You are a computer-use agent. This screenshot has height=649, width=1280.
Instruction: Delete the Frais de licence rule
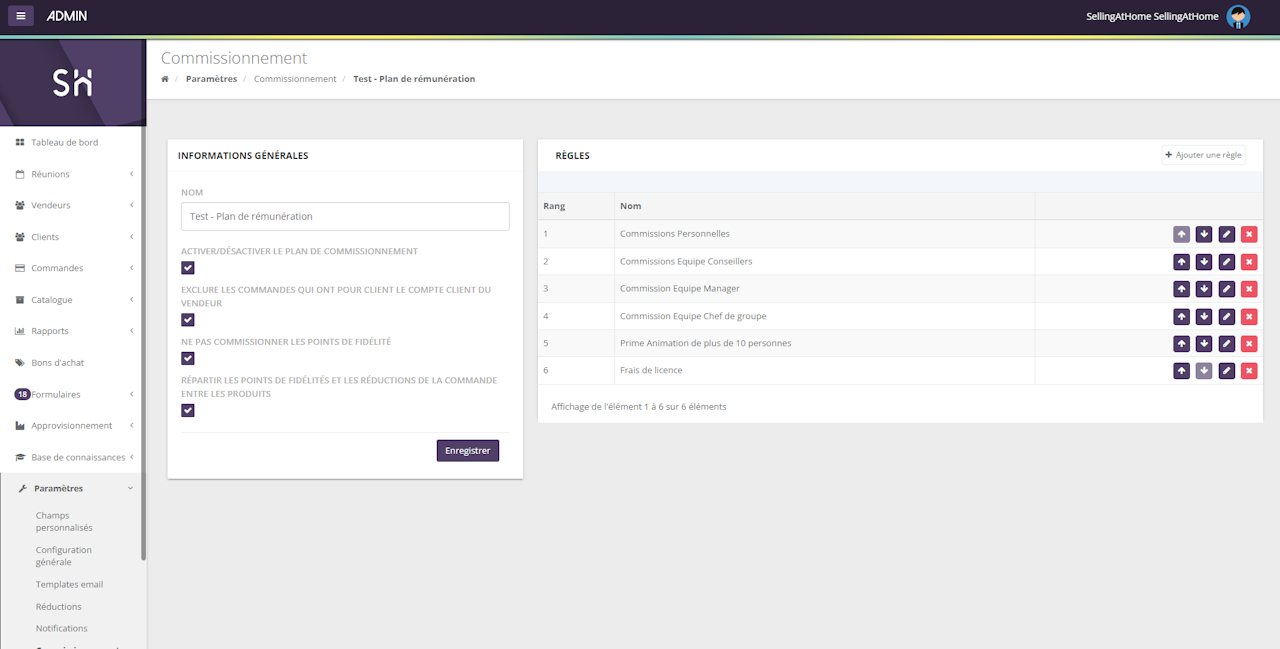(x=1249, y=371)
